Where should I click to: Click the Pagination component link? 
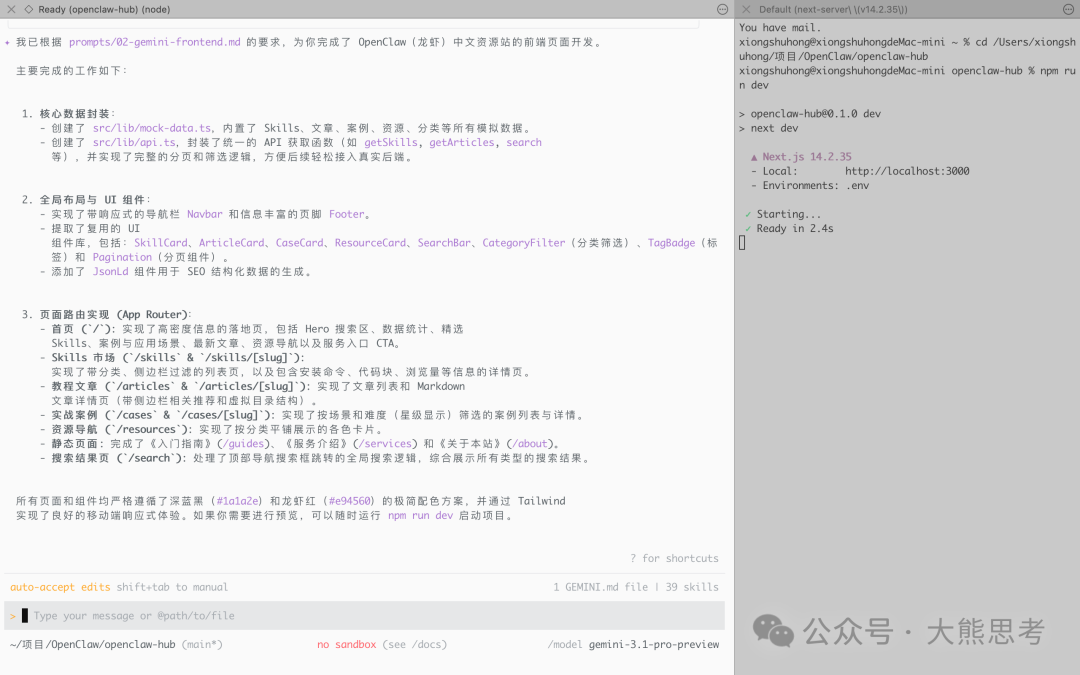[x=122, y=256]
